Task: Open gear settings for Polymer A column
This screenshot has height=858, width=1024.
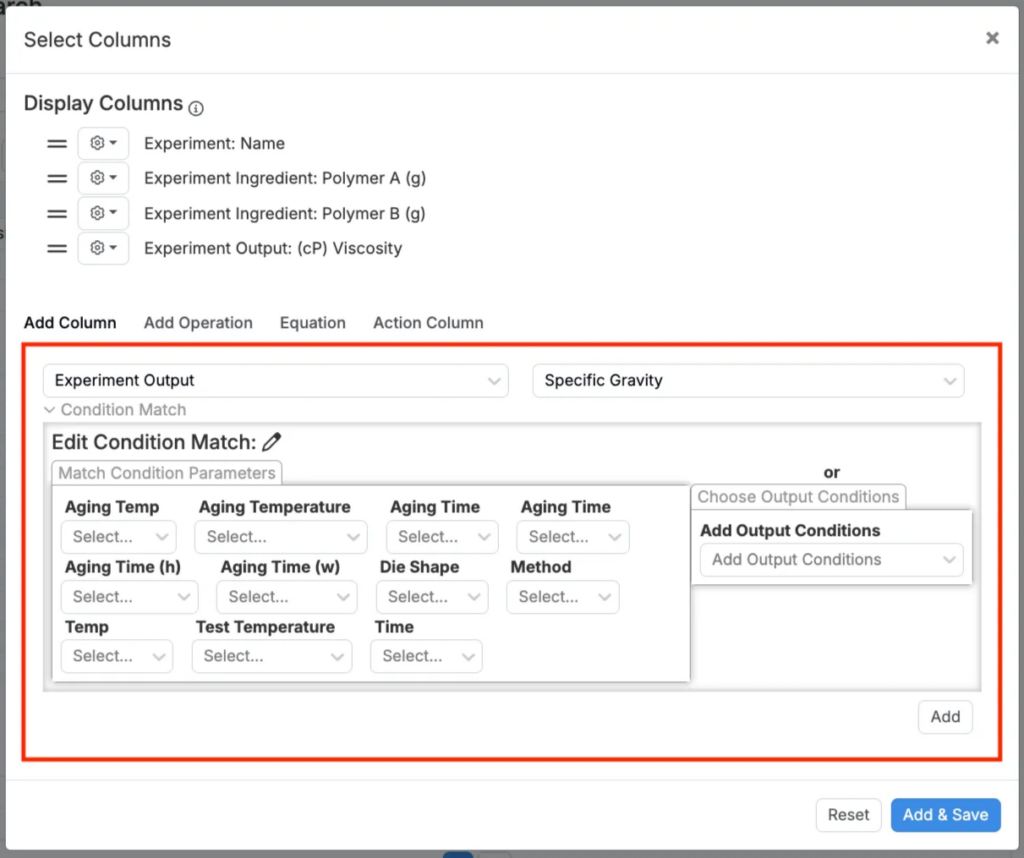Action: (x=103, y=178)
